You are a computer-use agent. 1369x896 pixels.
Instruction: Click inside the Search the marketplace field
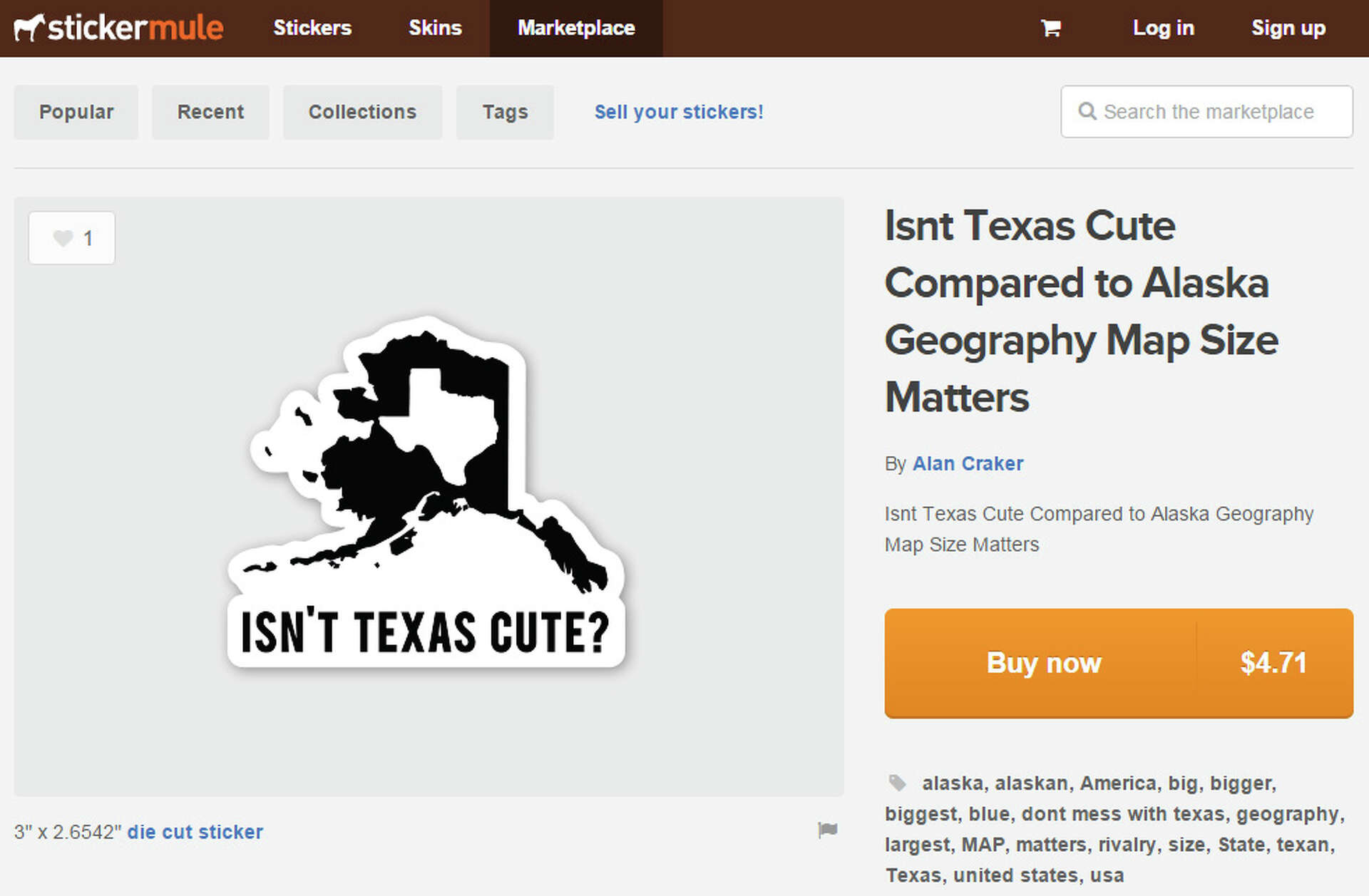coord(1212,112)
